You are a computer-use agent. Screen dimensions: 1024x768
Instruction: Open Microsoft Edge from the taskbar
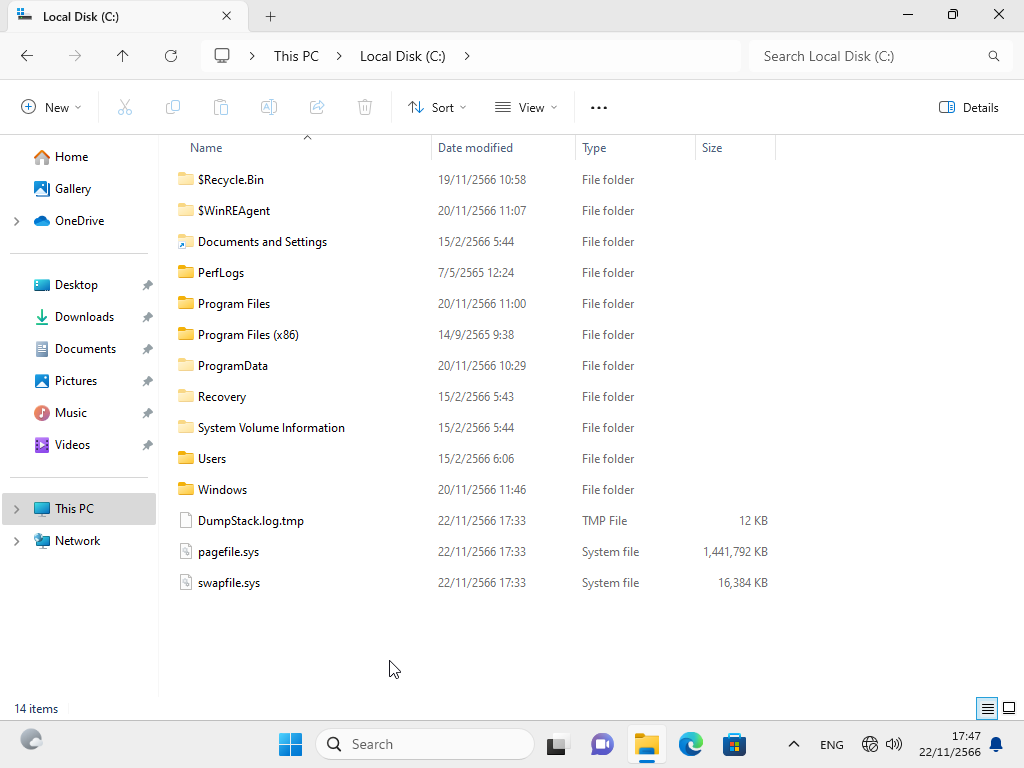[691, 744]
